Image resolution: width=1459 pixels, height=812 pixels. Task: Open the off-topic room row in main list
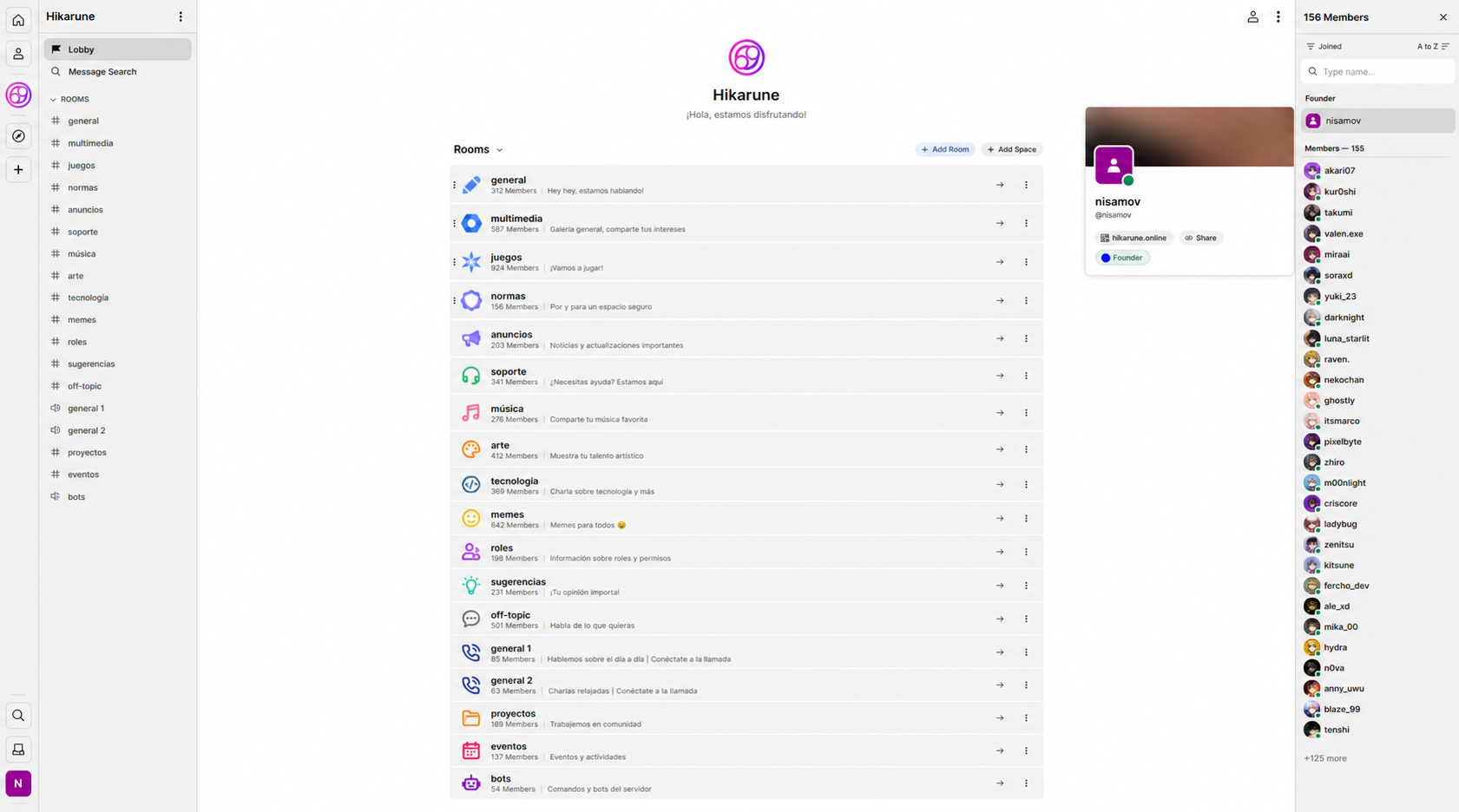(x=746, y=619)
